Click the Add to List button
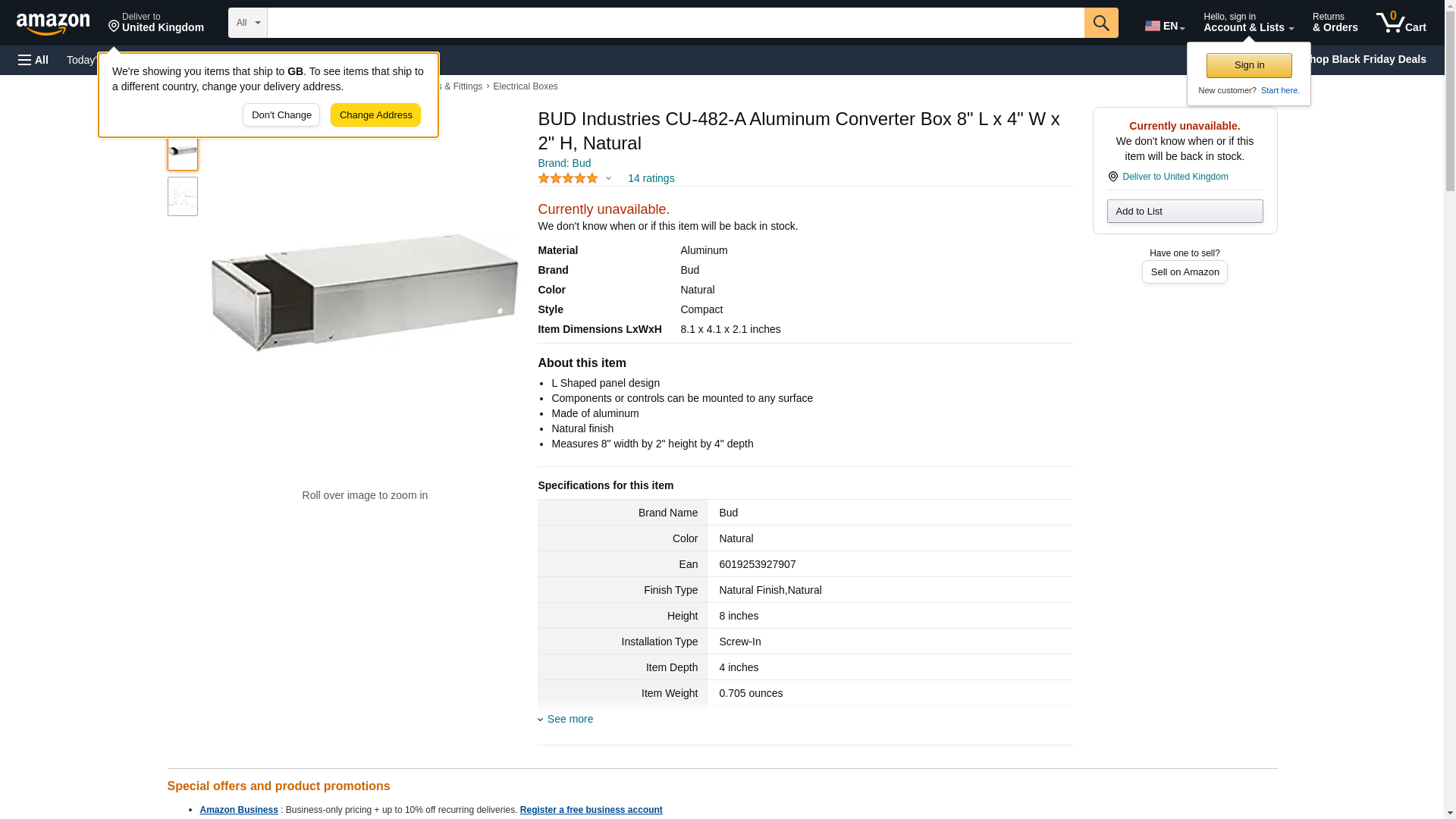The image size is (1456, 819). click(x=1185, y=211)
